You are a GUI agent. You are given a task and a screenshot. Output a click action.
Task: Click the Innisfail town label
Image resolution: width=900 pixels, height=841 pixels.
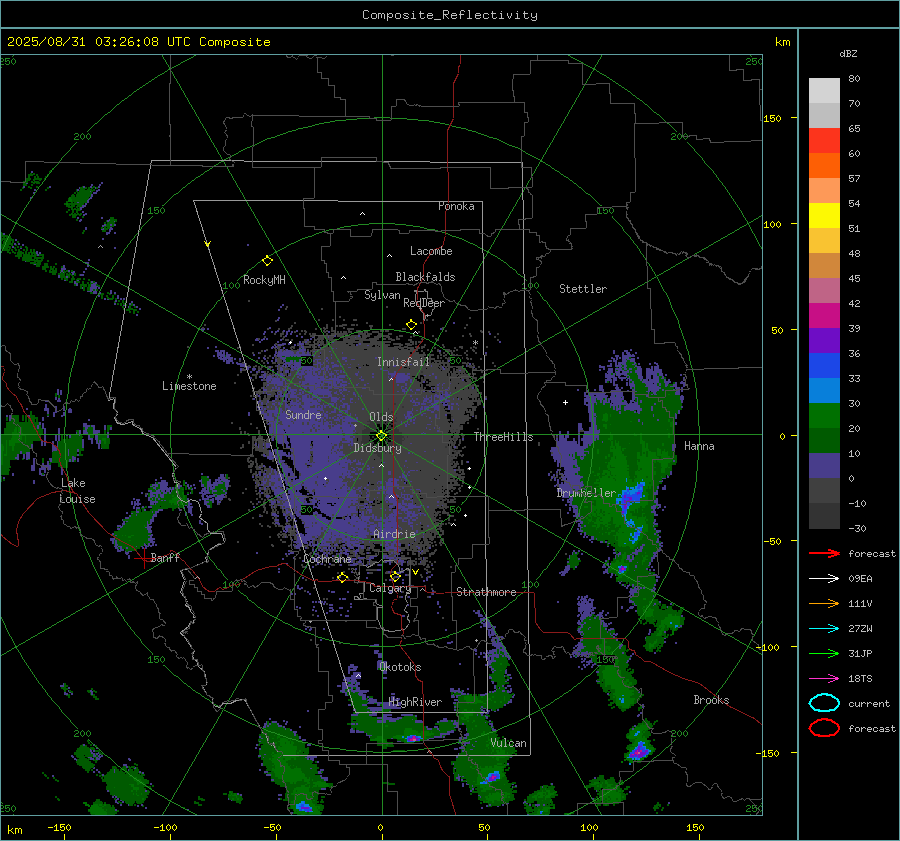[403, 362]
